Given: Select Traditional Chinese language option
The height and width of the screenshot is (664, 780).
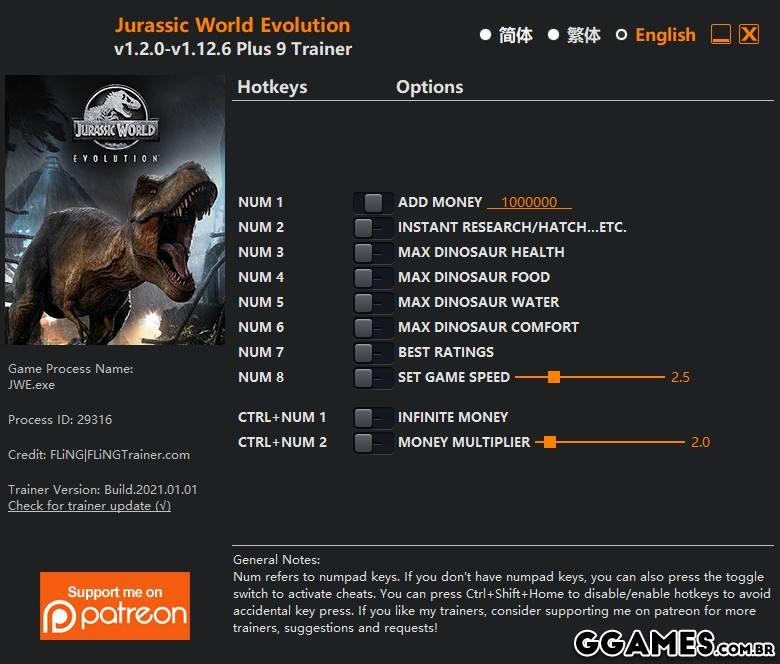Looking at the screenshot, I should (574, 35).
